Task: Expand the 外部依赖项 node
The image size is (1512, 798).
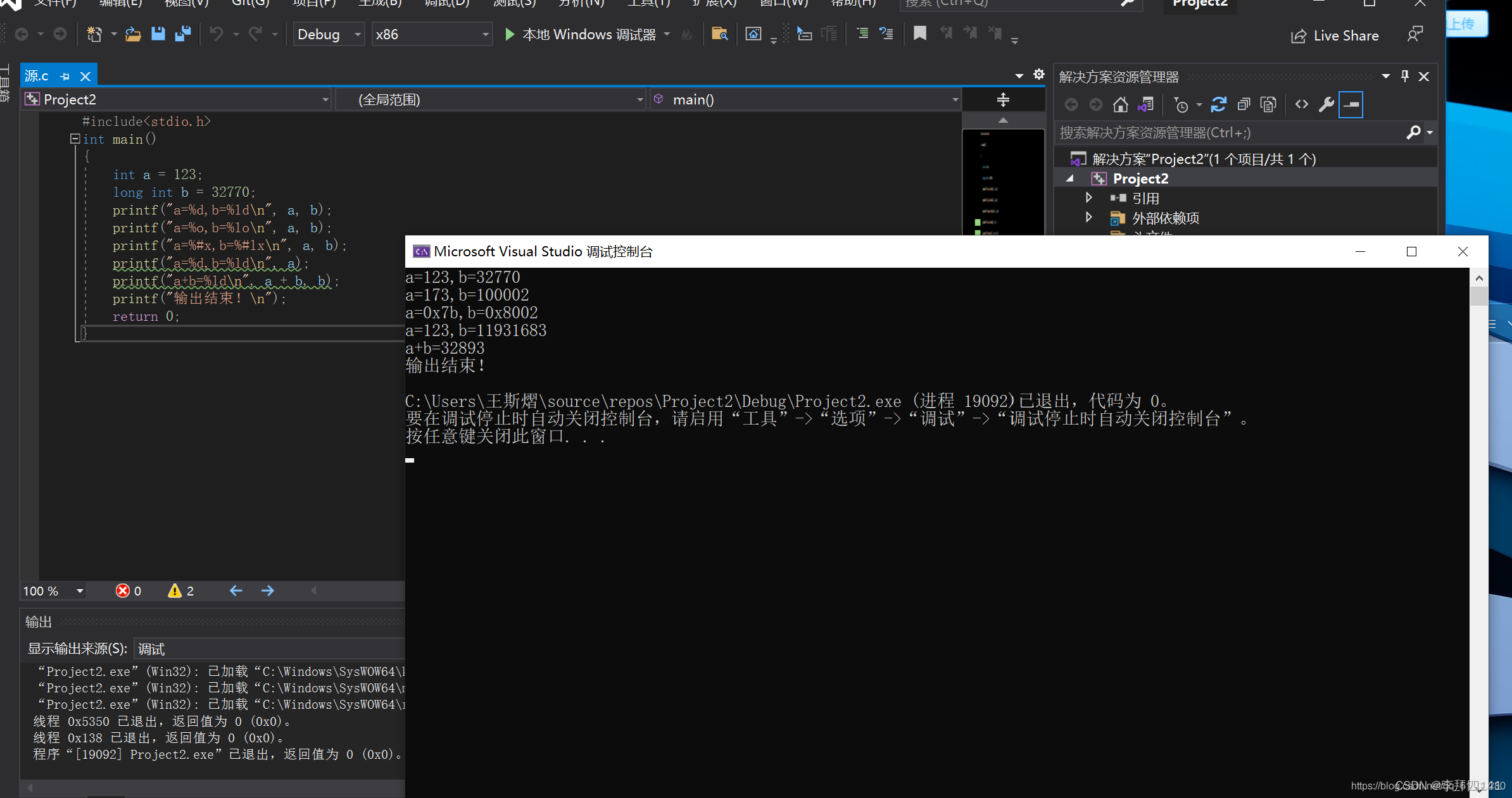Action: (1089, 218)
